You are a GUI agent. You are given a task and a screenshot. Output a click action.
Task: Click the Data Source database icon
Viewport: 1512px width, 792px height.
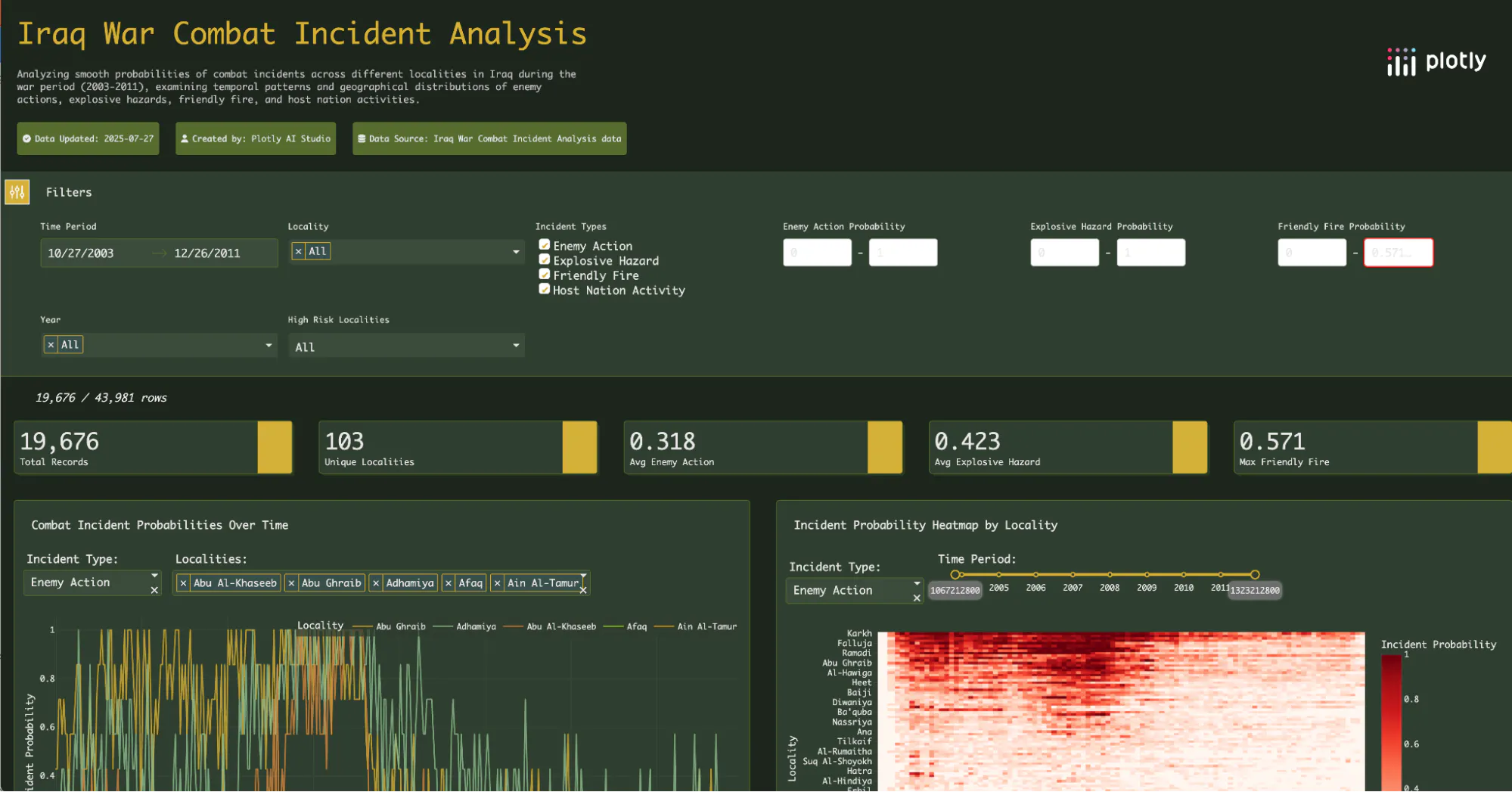(362, 138)
